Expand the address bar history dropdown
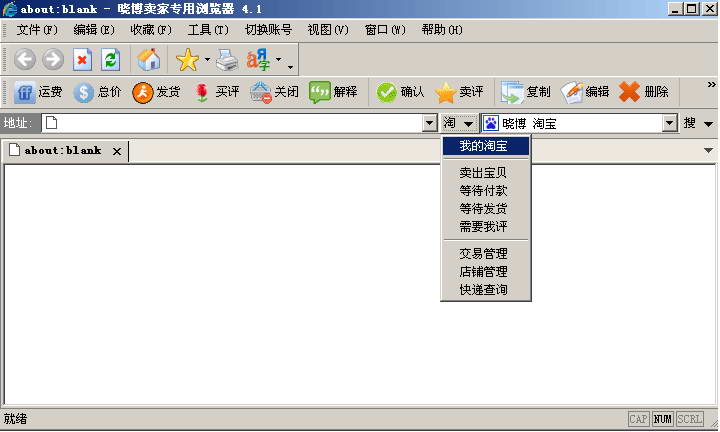Image resolution: width=720 pixels, height=432 pixels. 430,123
